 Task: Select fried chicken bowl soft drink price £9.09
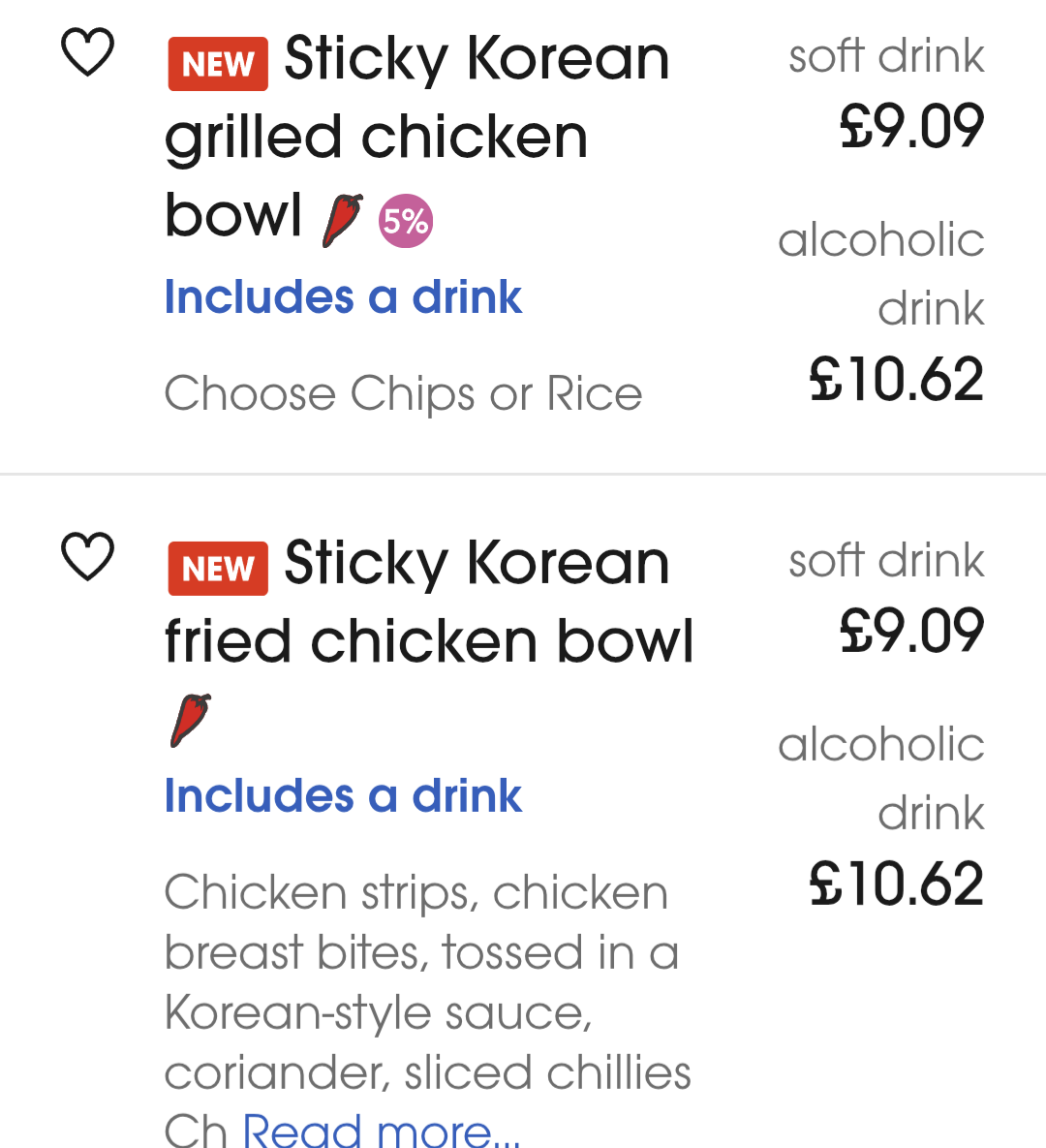(911, 631)
